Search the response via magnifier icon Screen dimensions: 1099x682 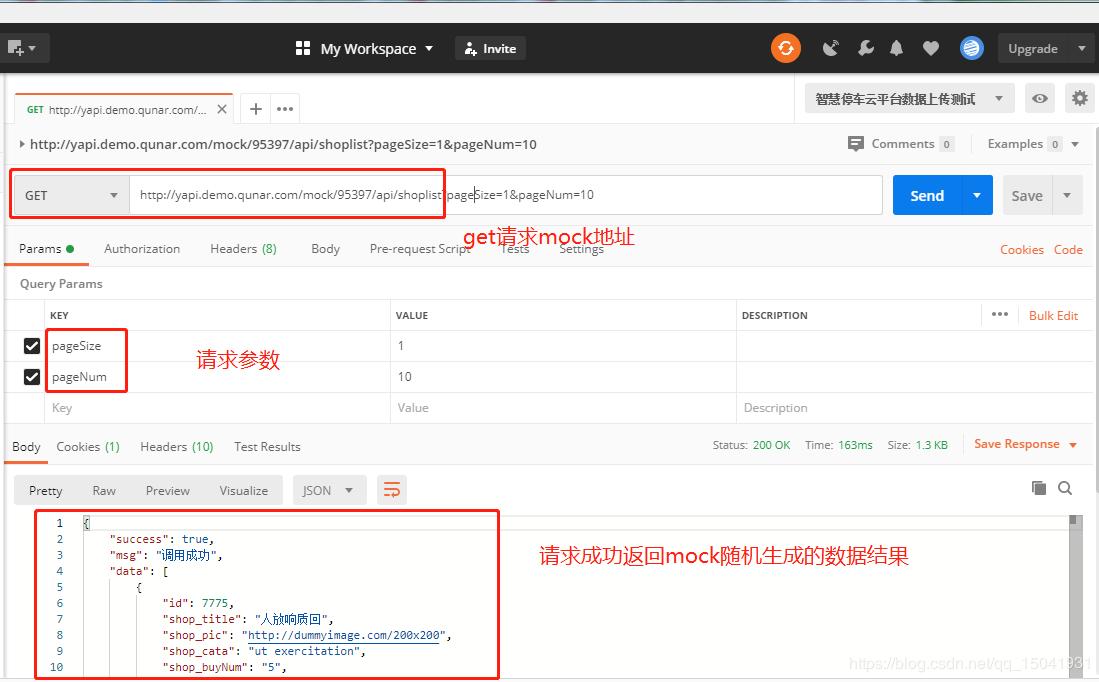click(1065, 488)
